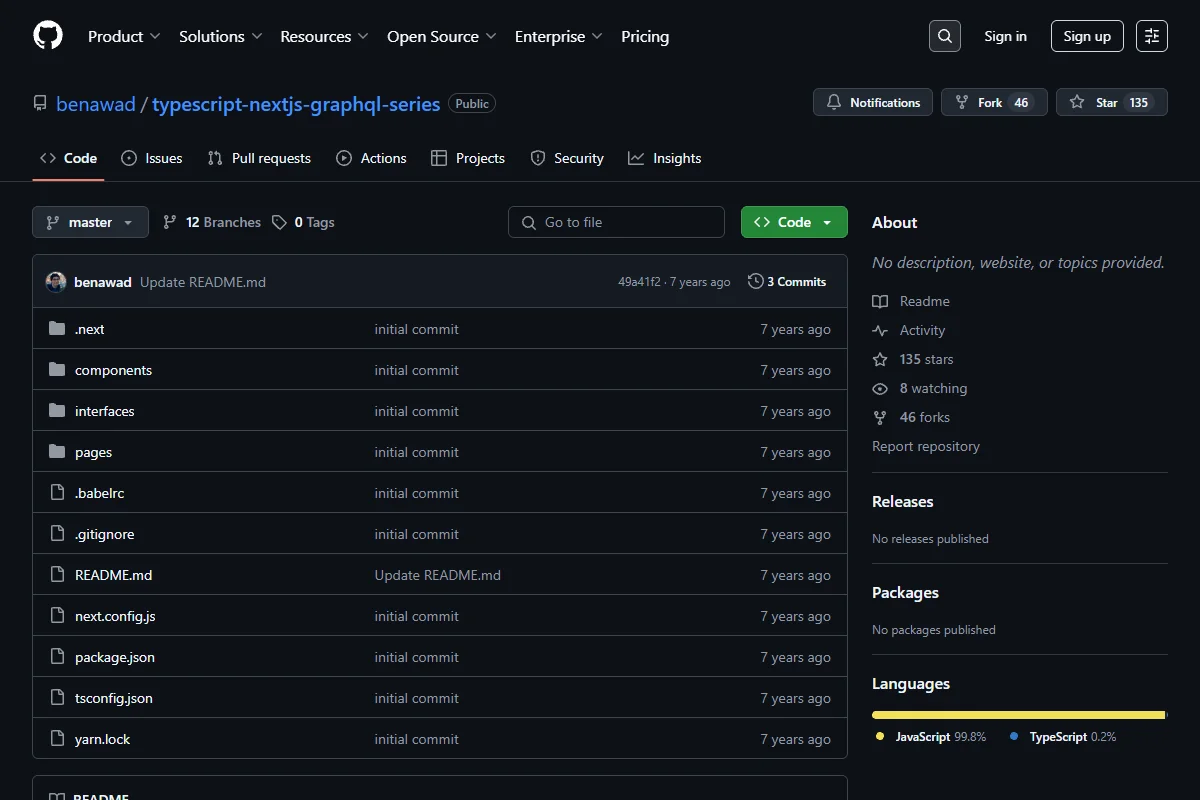The image size is (1200, 800).
Task: Open the Insights tab
Action: [665, 158]
